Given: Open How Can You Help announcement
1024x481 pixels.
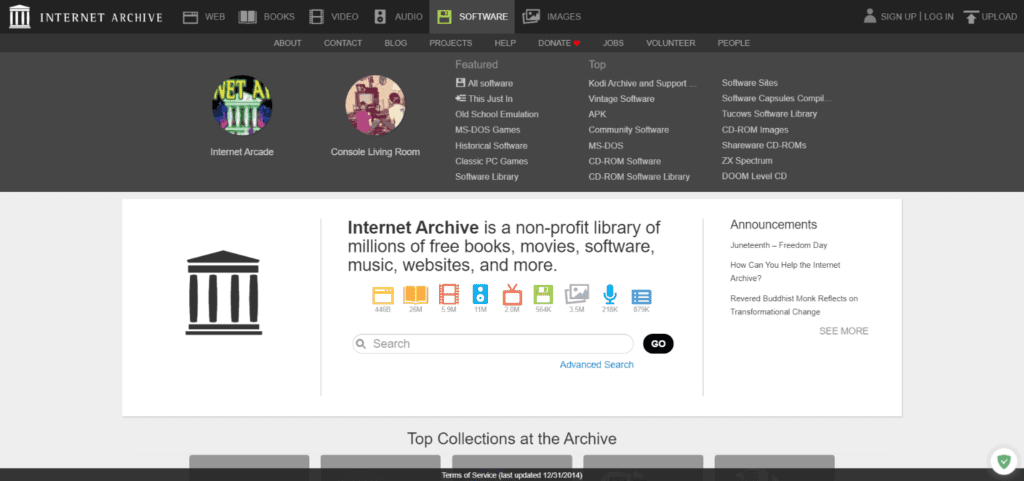Looking at the screenshot, I should coord(785,272).
